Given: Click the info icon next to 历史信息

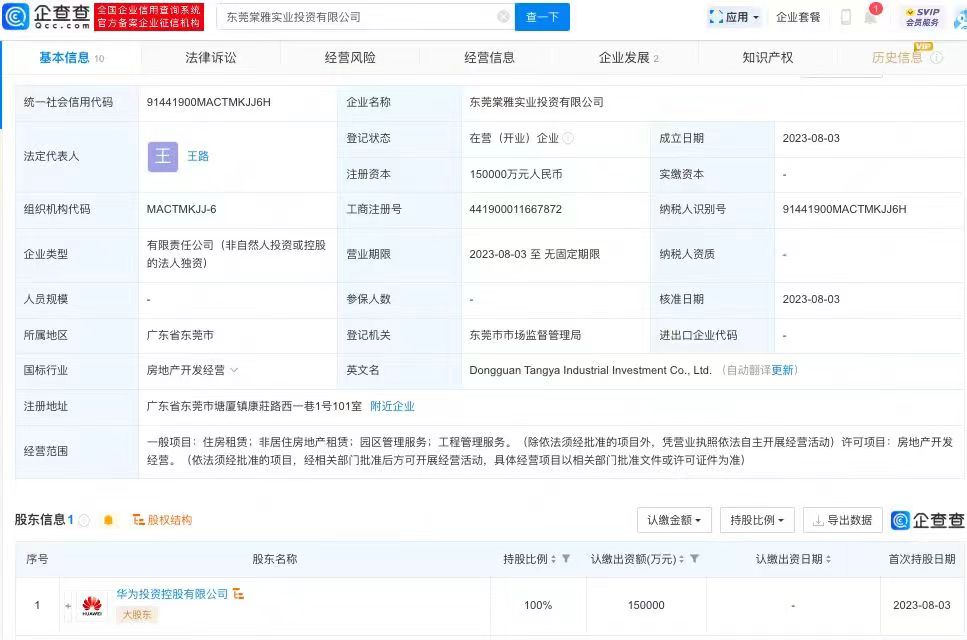Looking at the screenshot, I should click(x=936, y=57).
